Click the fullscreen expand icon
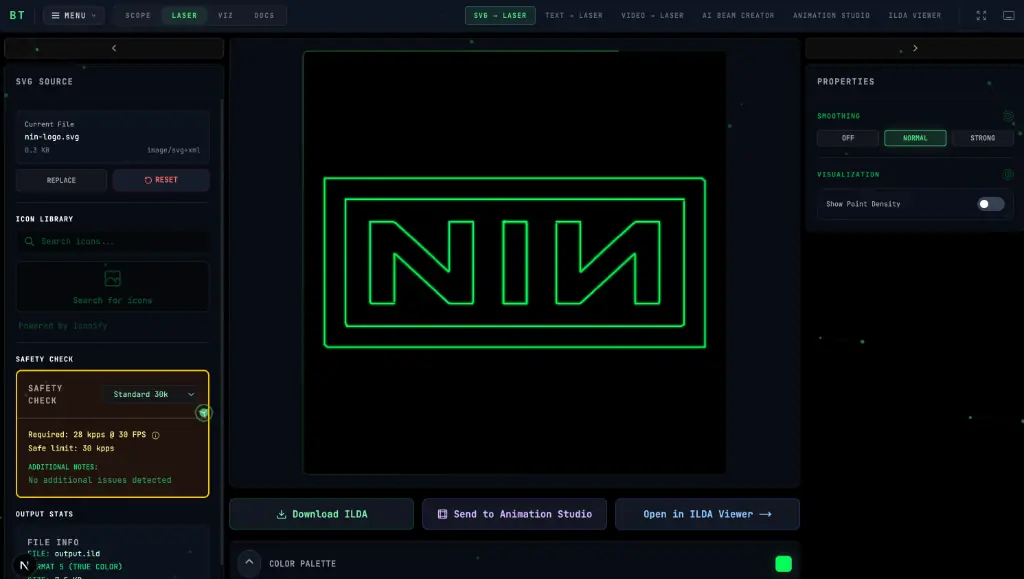 coord(981,15)
